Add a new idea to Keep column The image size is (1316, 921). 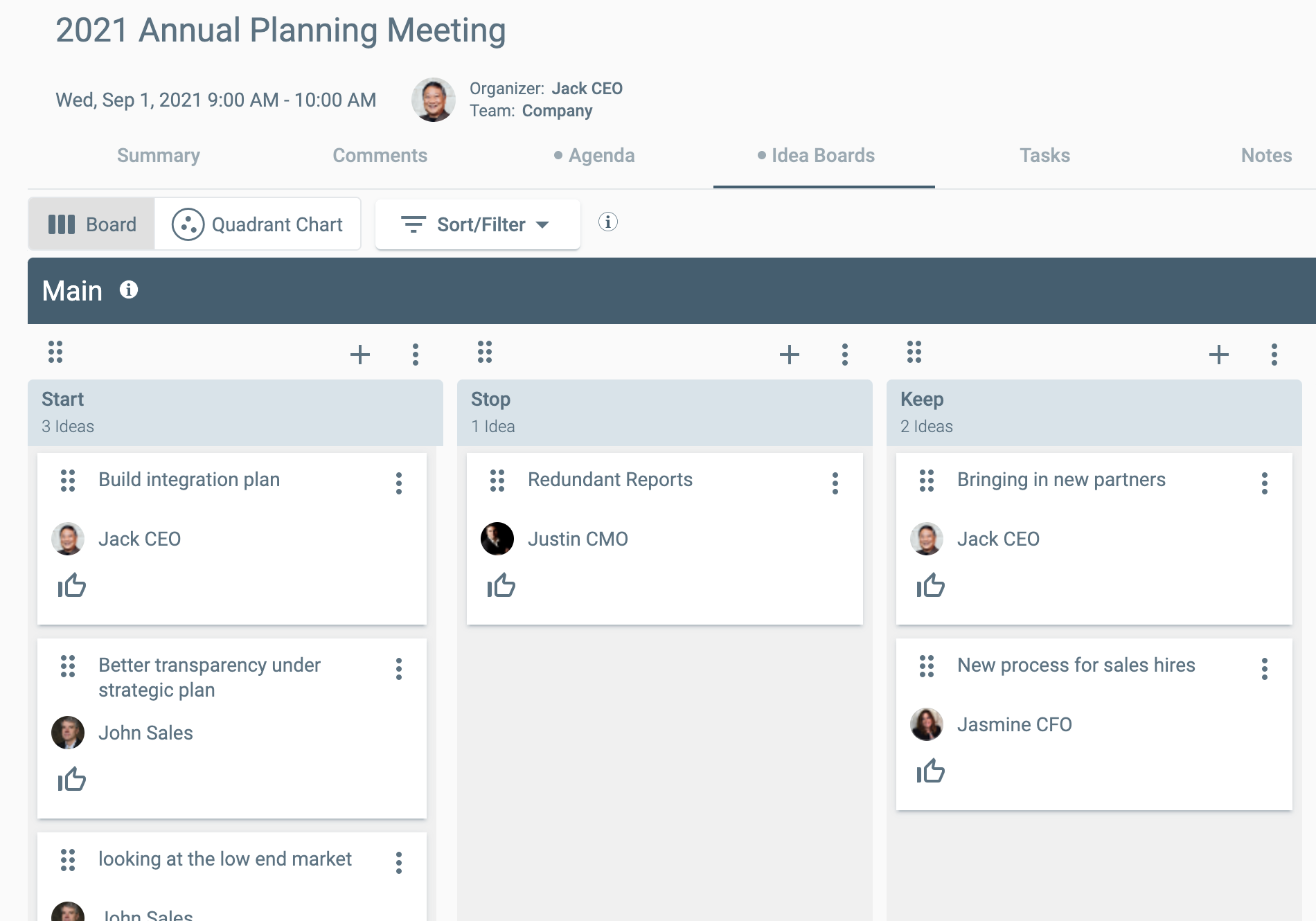point(1218,355)
